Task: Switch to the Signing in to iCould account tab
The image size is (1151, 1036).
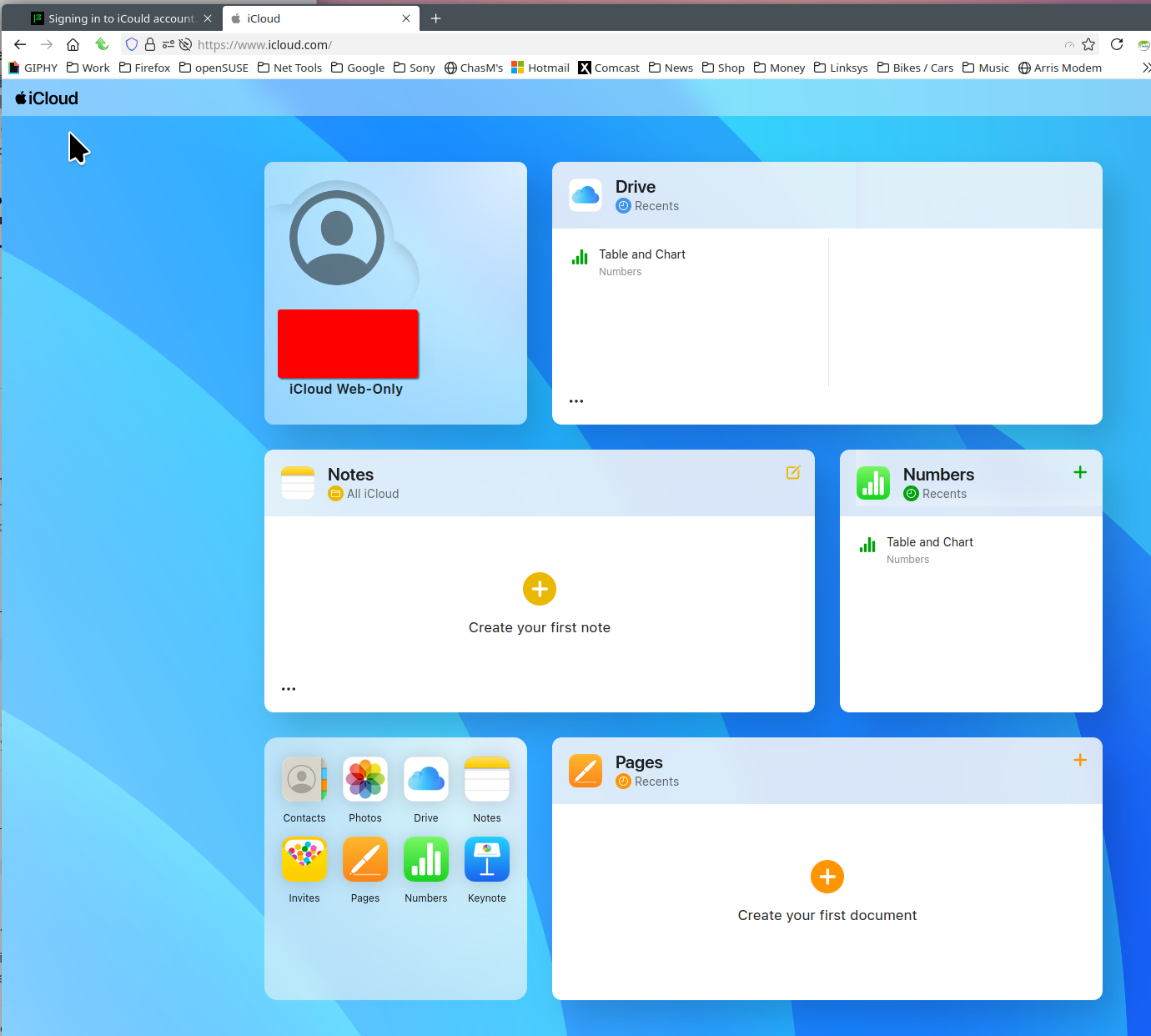Action: click(122, 18)
